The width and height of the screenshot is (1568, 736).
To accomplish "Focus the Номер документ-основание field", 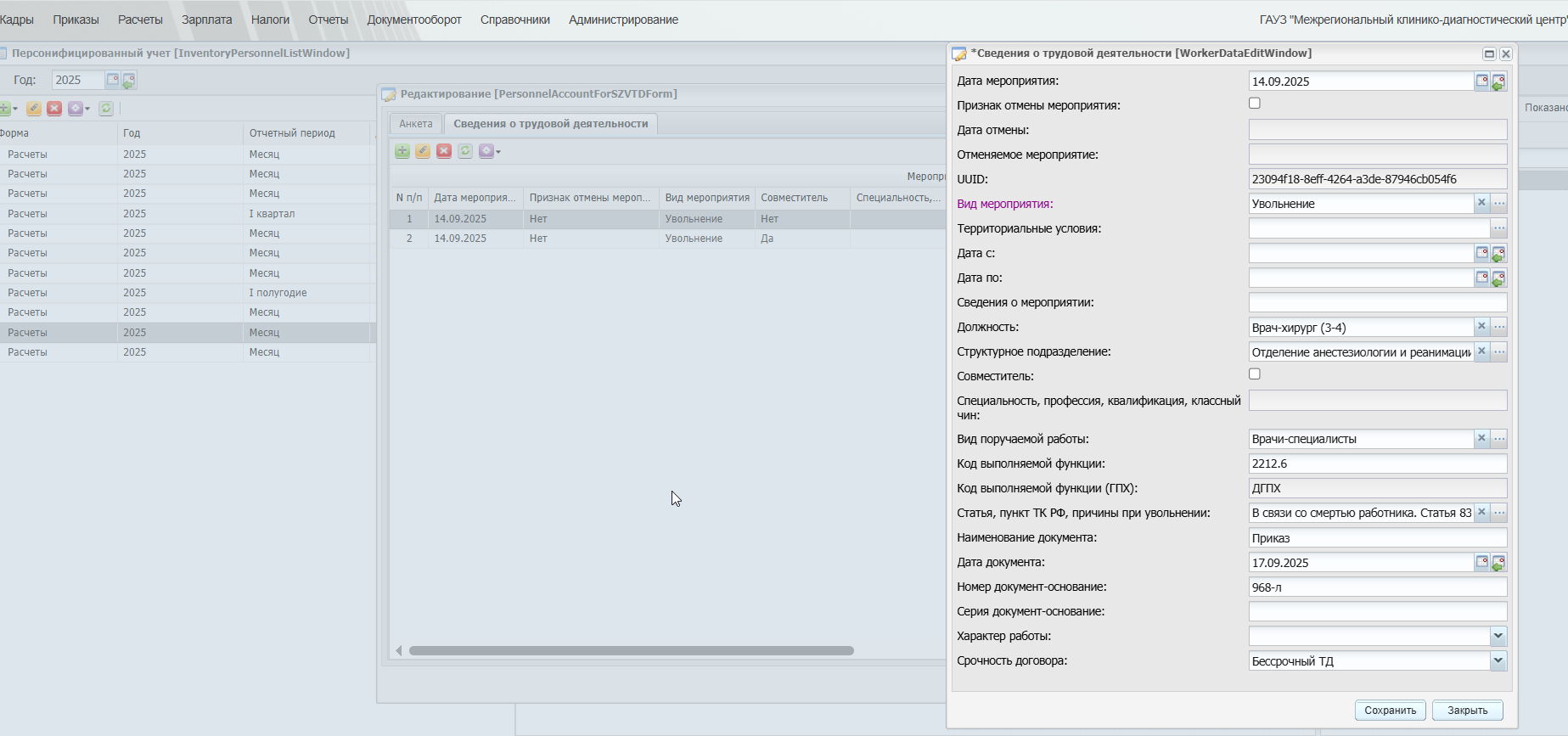I will coord(1378,587).
